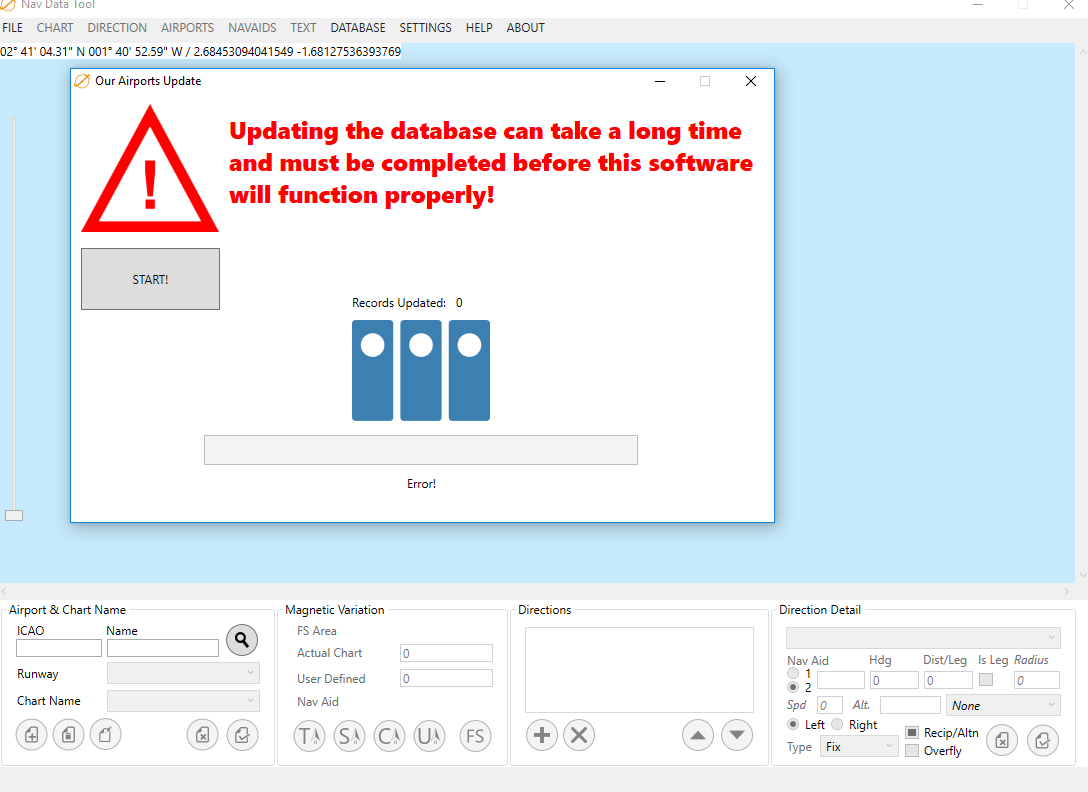1088x792 pixels.
Task: Click the START! button
Action: [150, 279]
